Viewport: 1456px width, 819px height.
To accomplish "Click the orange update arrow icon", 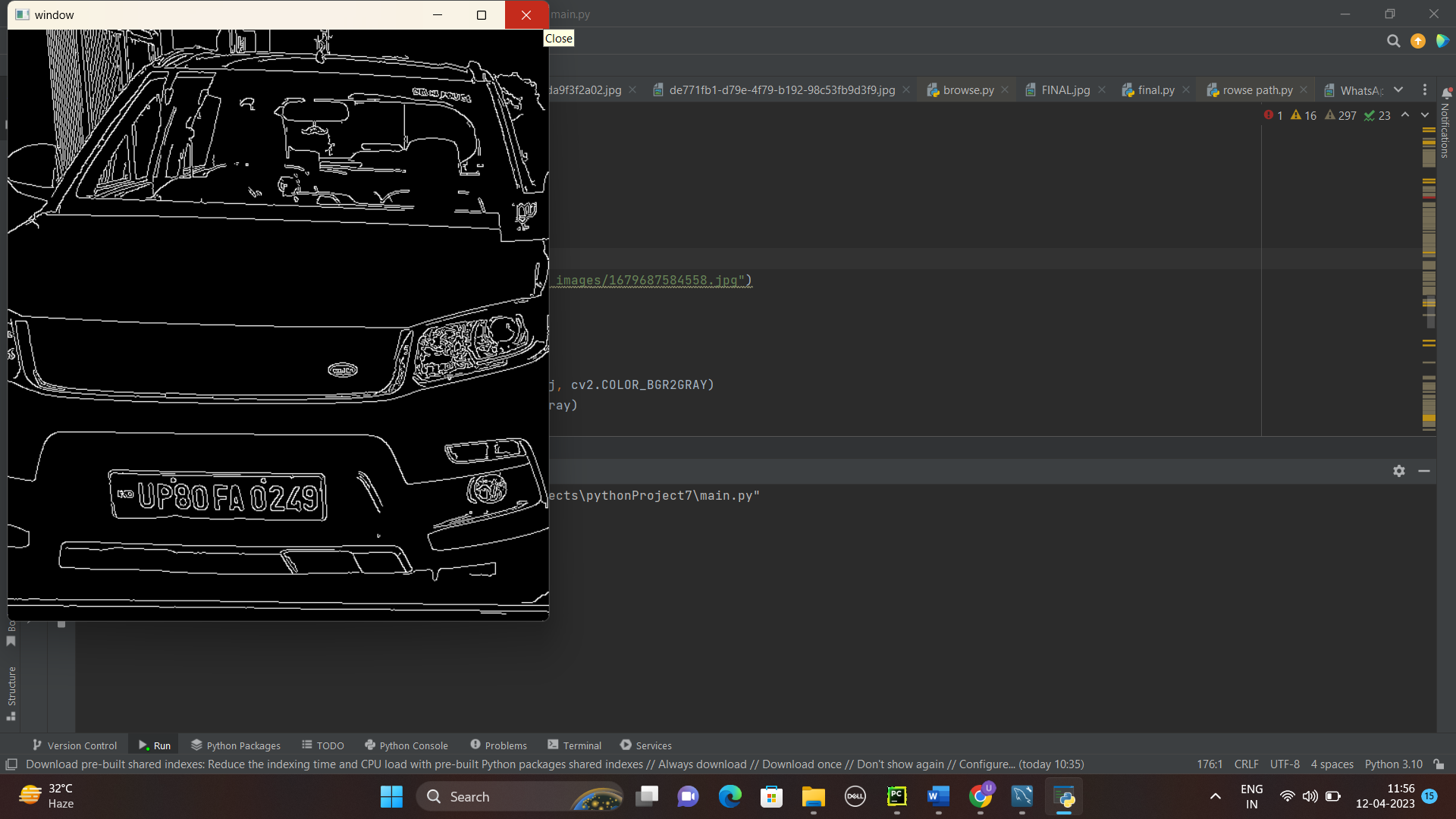I will [x=1417, y=41].
